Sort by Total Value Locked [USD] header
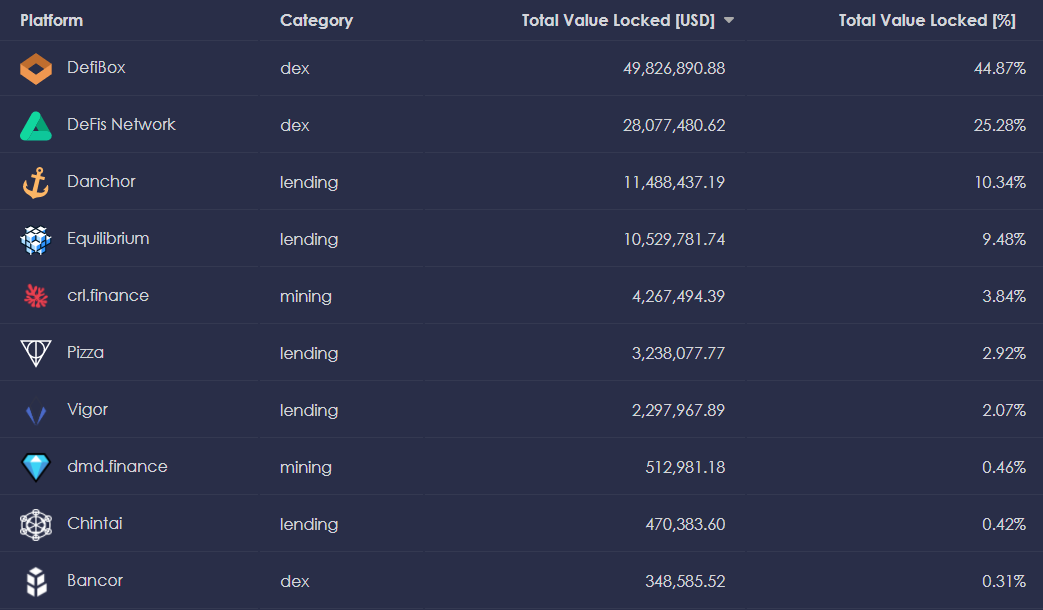 point(618,21)
